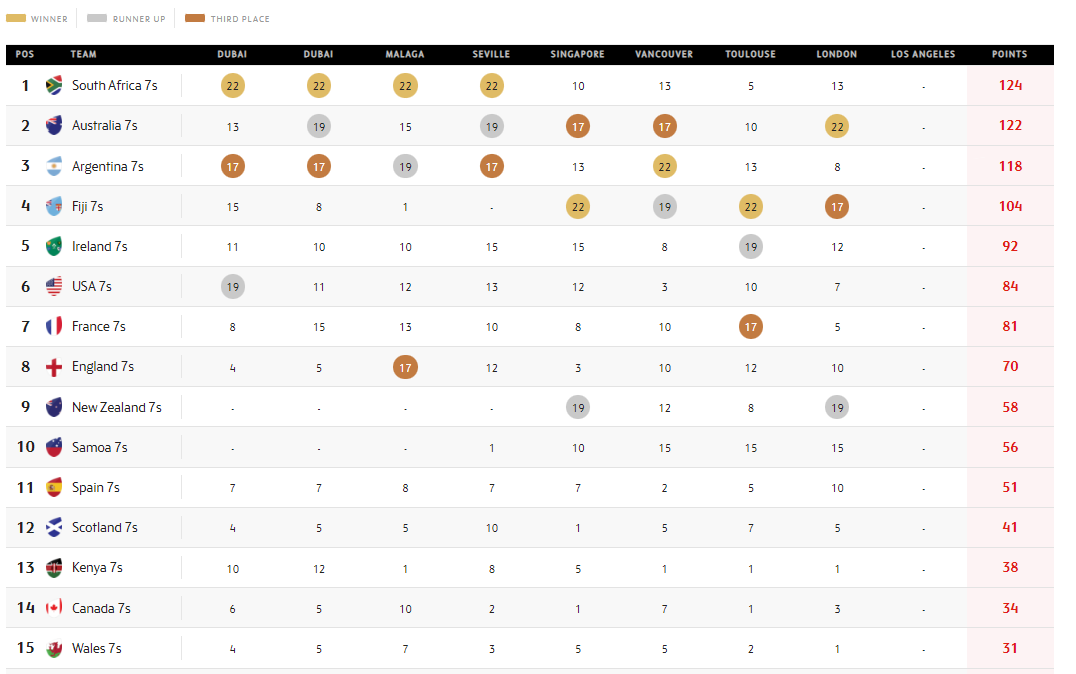
Task: Click the England cross flag icon
Action: [55, 367]
